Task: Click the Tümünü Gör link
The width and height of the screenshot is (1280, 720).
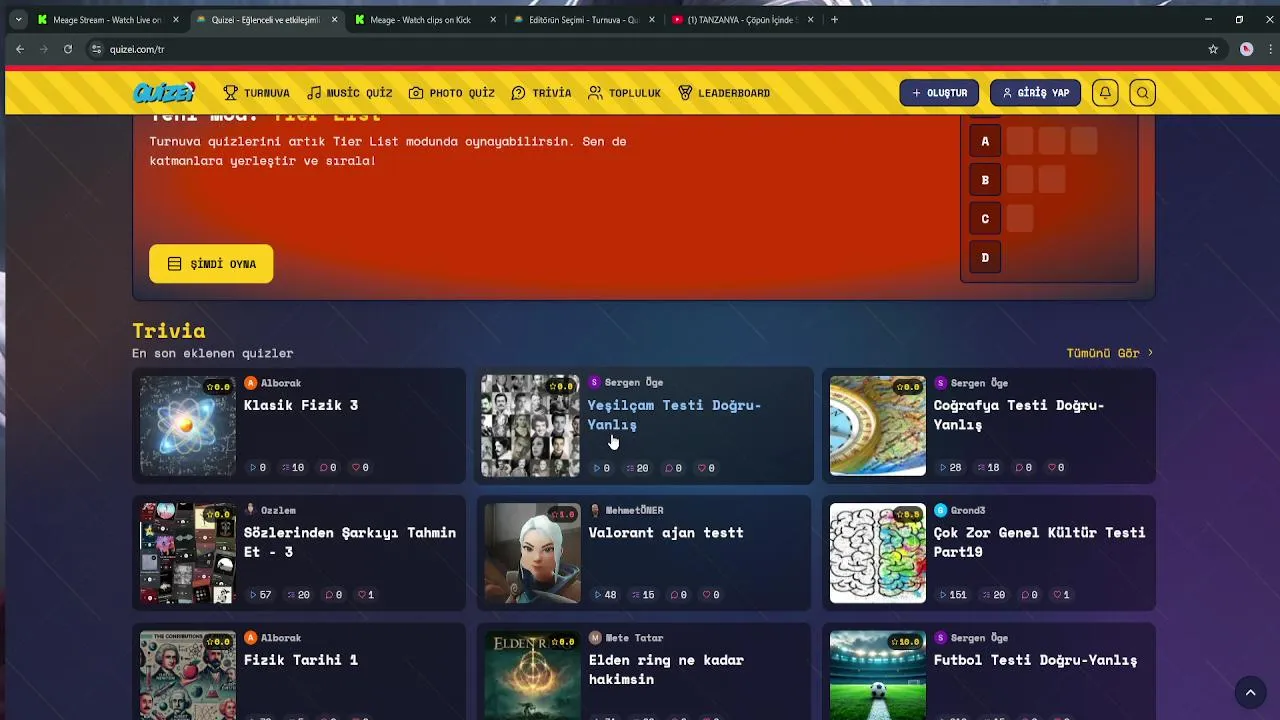Action: tap(1110, 353)
